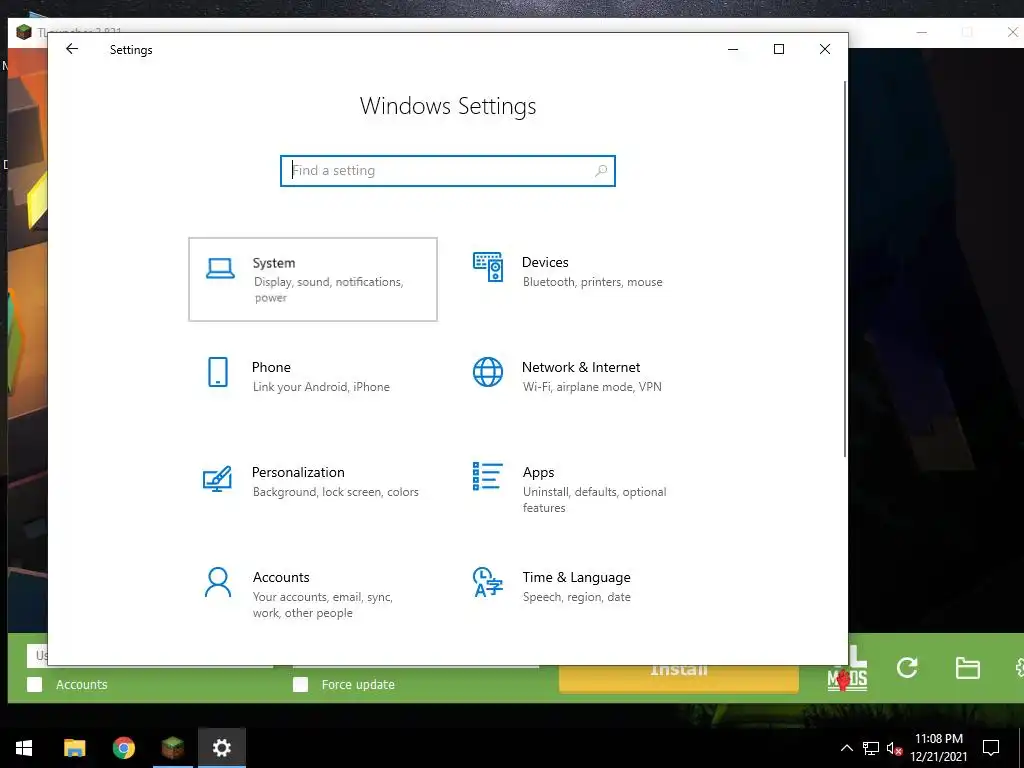Screen dimensions: 1024x768
Task: Go back with the Settings back arrow
Action: click(x=72, y=49)
